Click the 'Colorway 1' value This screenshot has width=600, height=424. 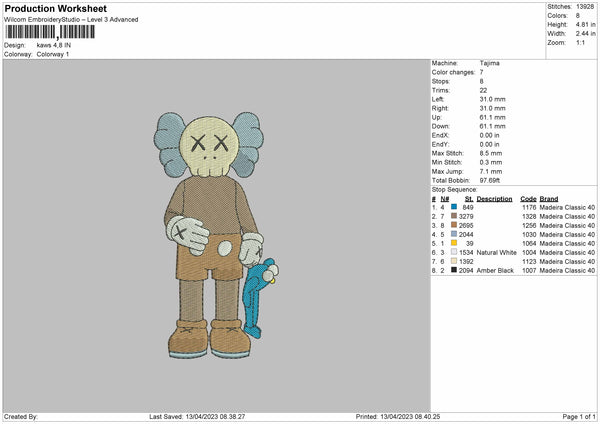click(x=53, y=54)
